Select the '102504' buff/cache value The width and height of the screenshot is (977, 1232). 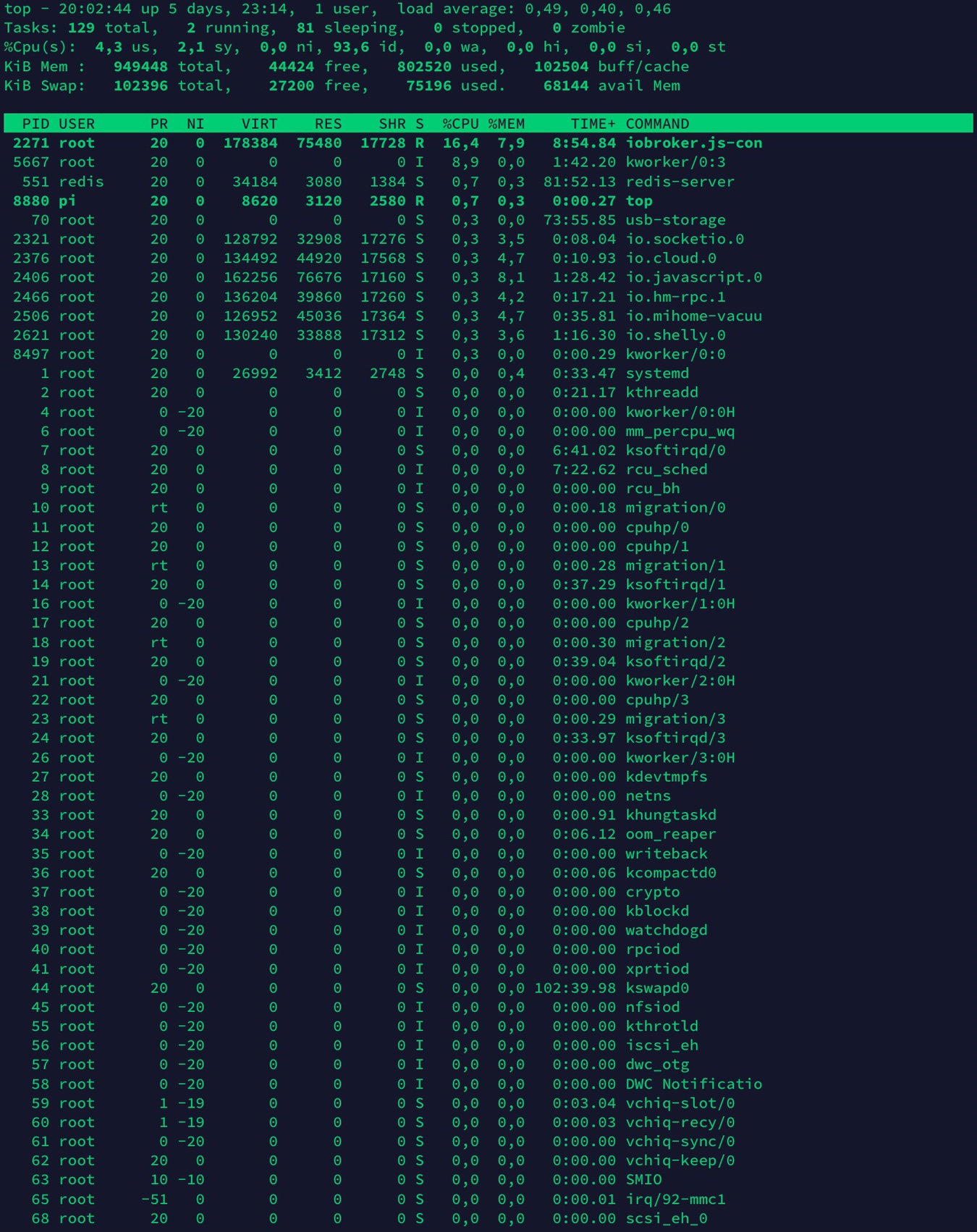click(x=561, y=67)
